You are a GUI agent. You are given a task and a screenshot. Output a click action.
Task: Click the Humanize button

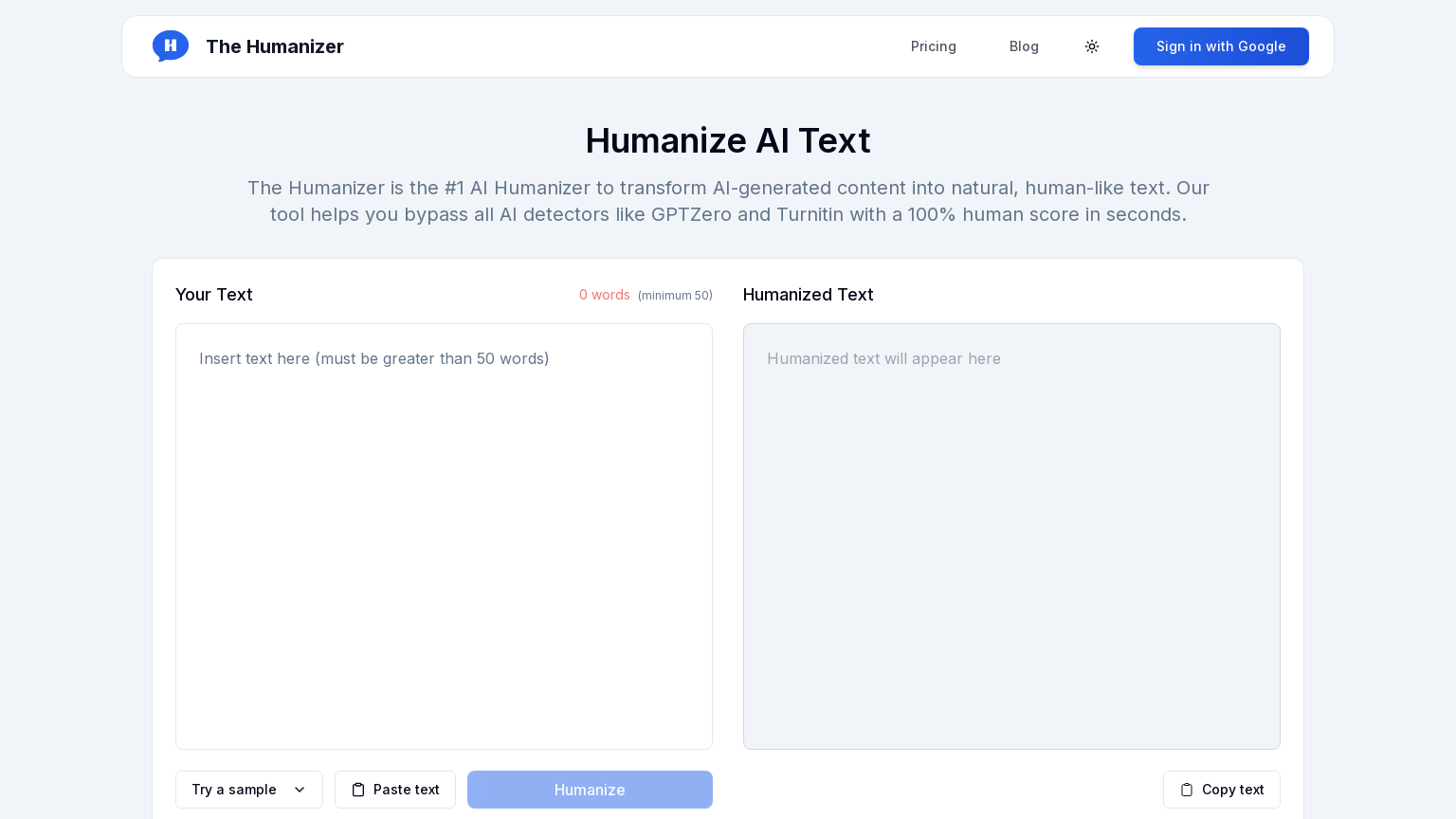tap(590, 790)
